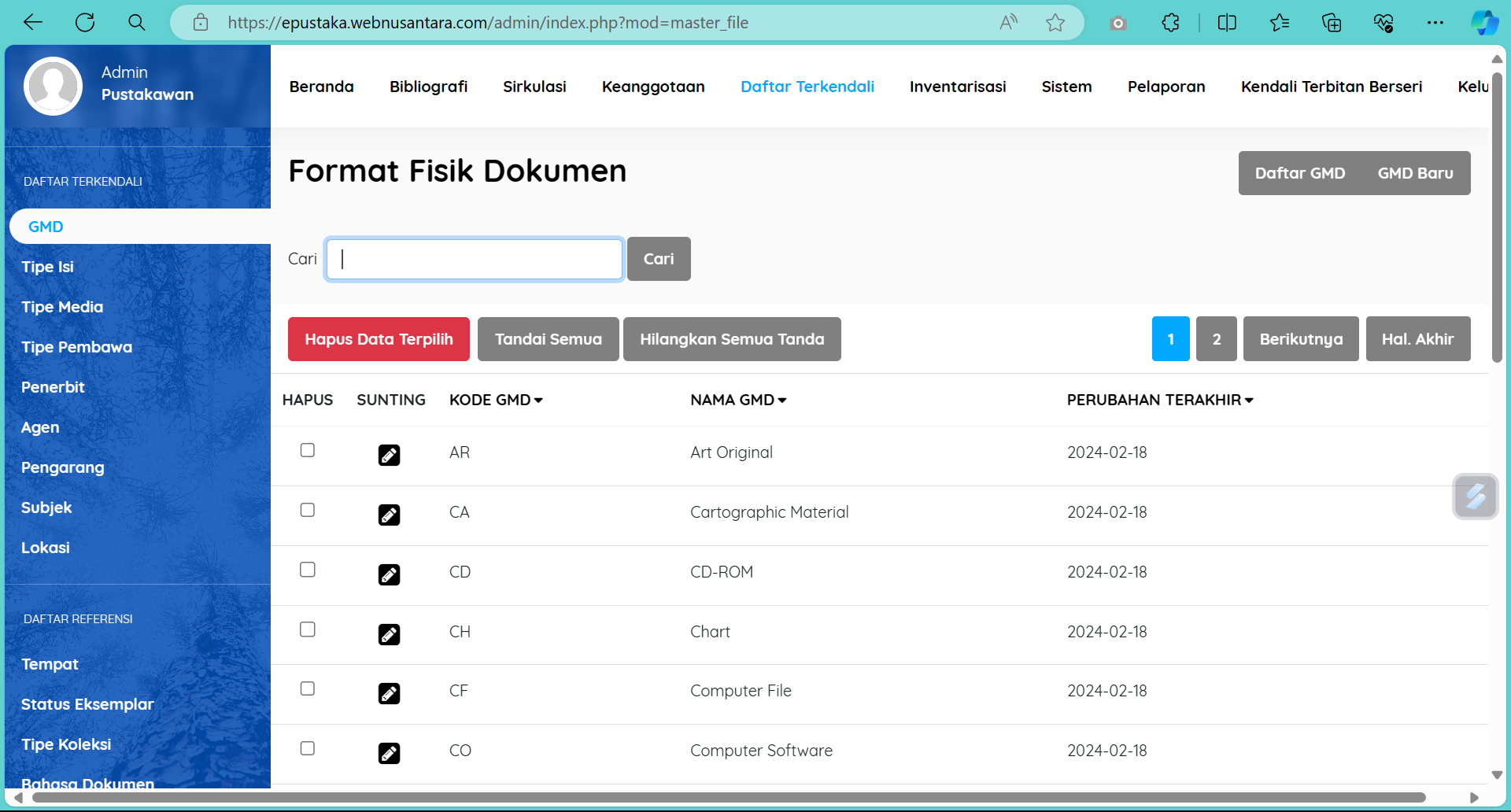Reload the page with refresh icon
Screen dimensions: 1511x812
[x=85, y=23]
